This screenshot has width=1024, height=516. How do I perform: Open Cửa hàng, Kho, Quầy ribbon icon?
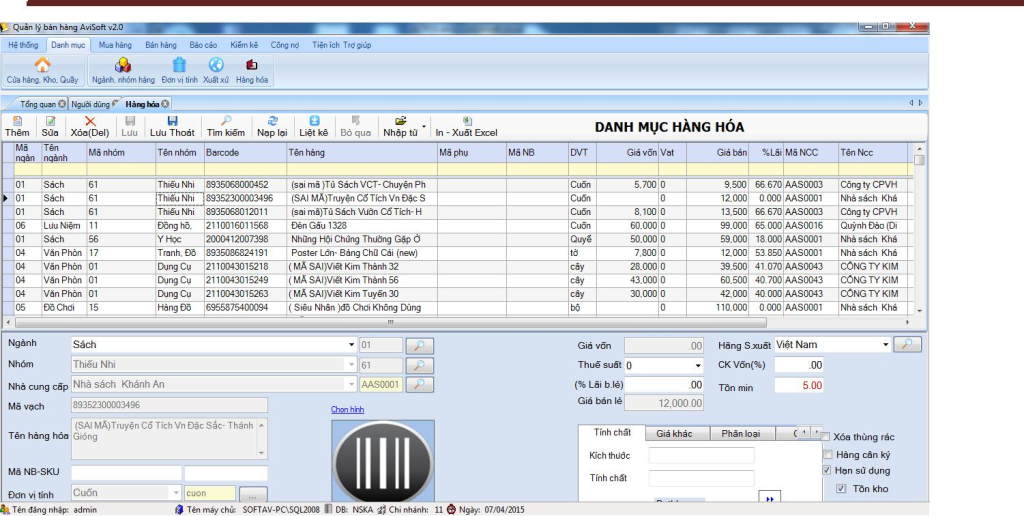42,66
